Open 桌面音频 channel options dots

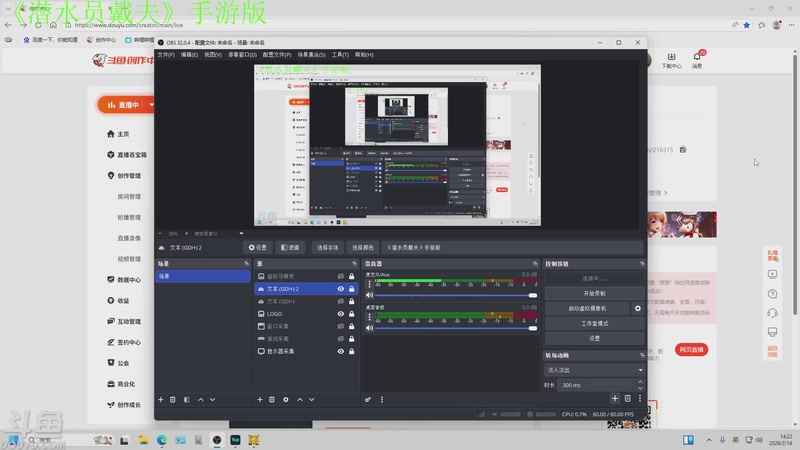coord(370,317)
